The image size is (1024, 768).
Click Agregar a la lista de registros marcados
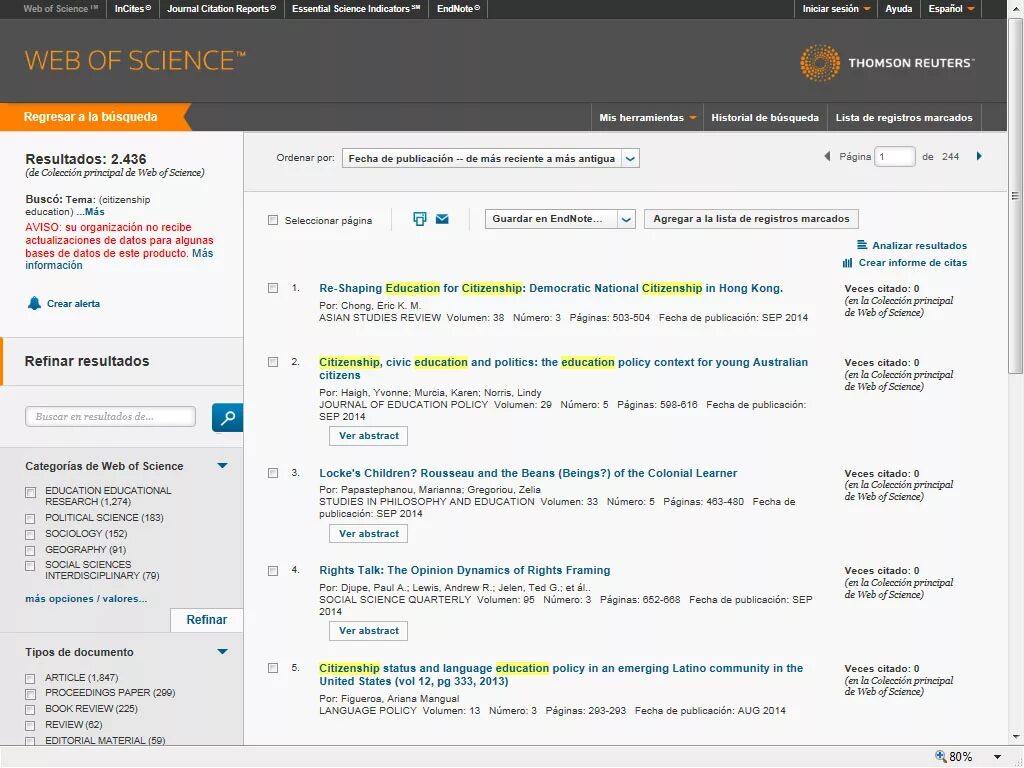click(x=751, y=219)
